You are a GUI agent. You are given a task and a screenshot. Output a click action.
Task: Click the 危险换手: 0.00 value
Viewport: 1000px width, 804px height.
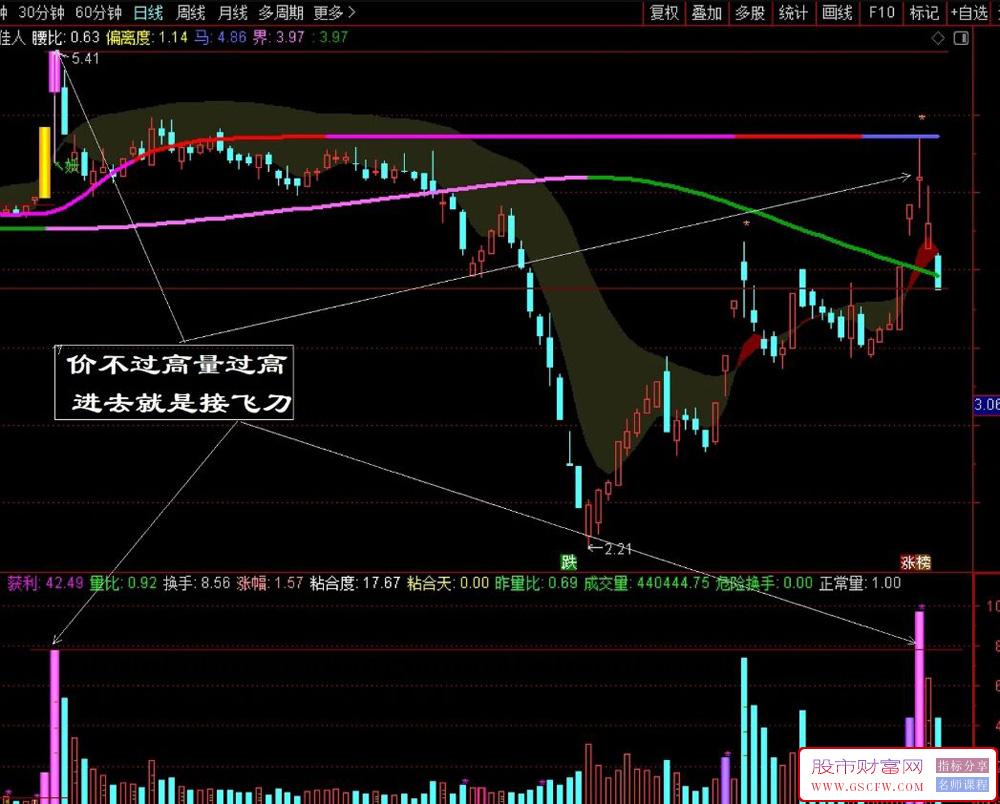[x=764, y=583]
